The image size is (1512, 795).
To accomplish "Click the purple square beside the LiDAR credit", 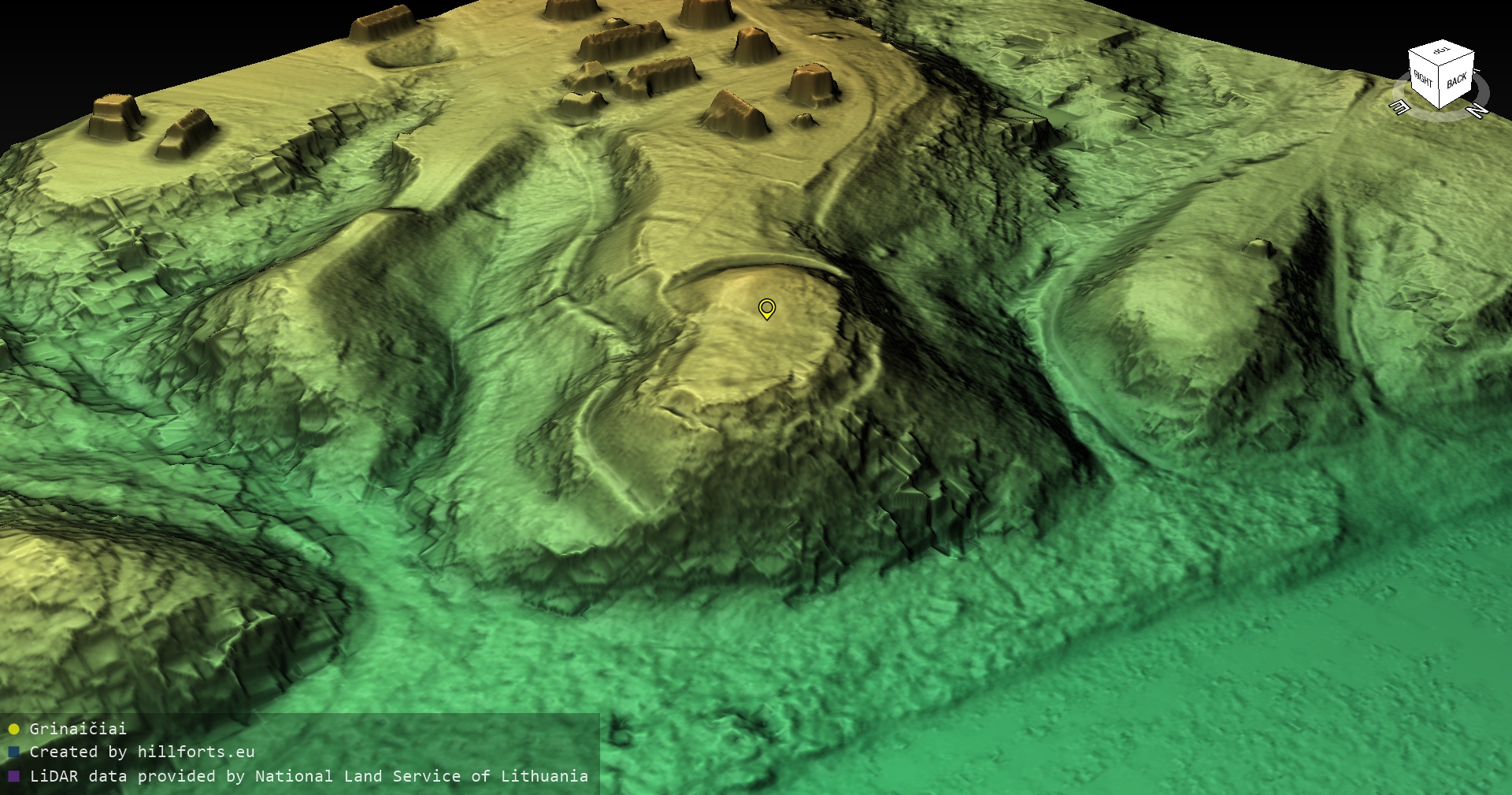I will (x=13, y=777).
